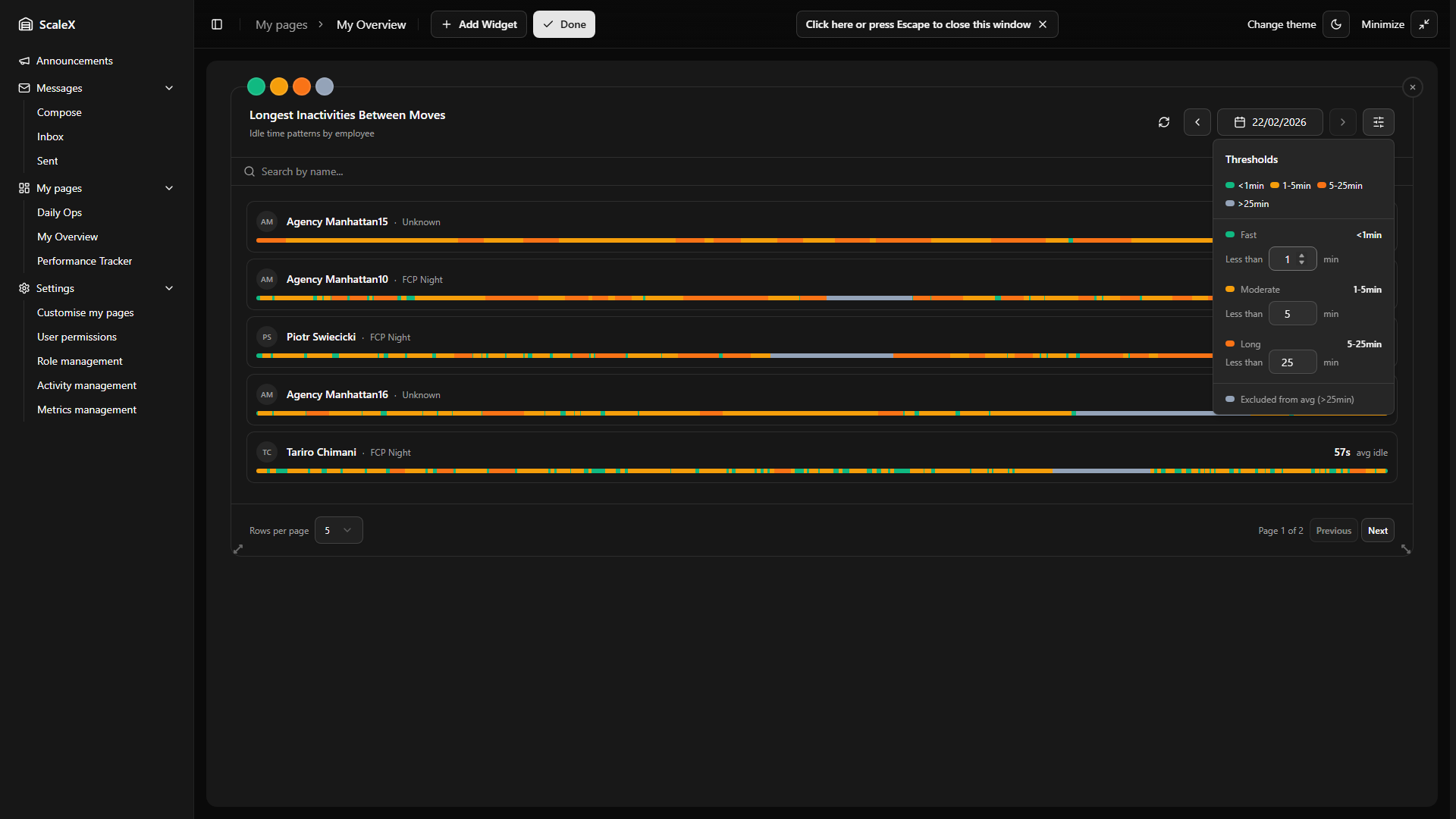This screenshot has width=1456, height=819.
Task: Open the 22/02/2026 date picker
Action: tap(1270, 122)
